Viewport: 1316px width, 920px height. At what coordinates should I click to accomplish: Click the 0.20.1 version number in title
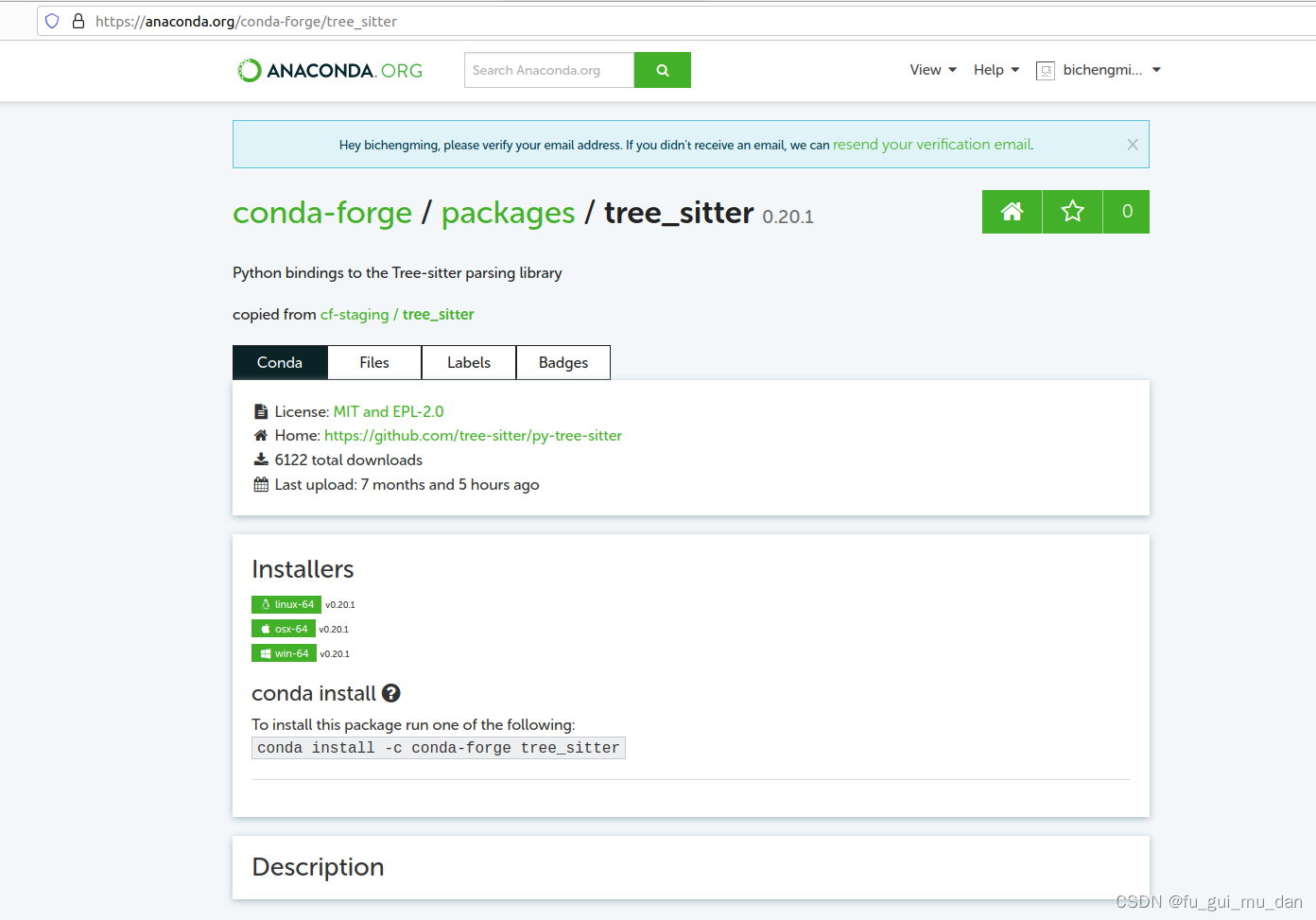tap(788, 217)
